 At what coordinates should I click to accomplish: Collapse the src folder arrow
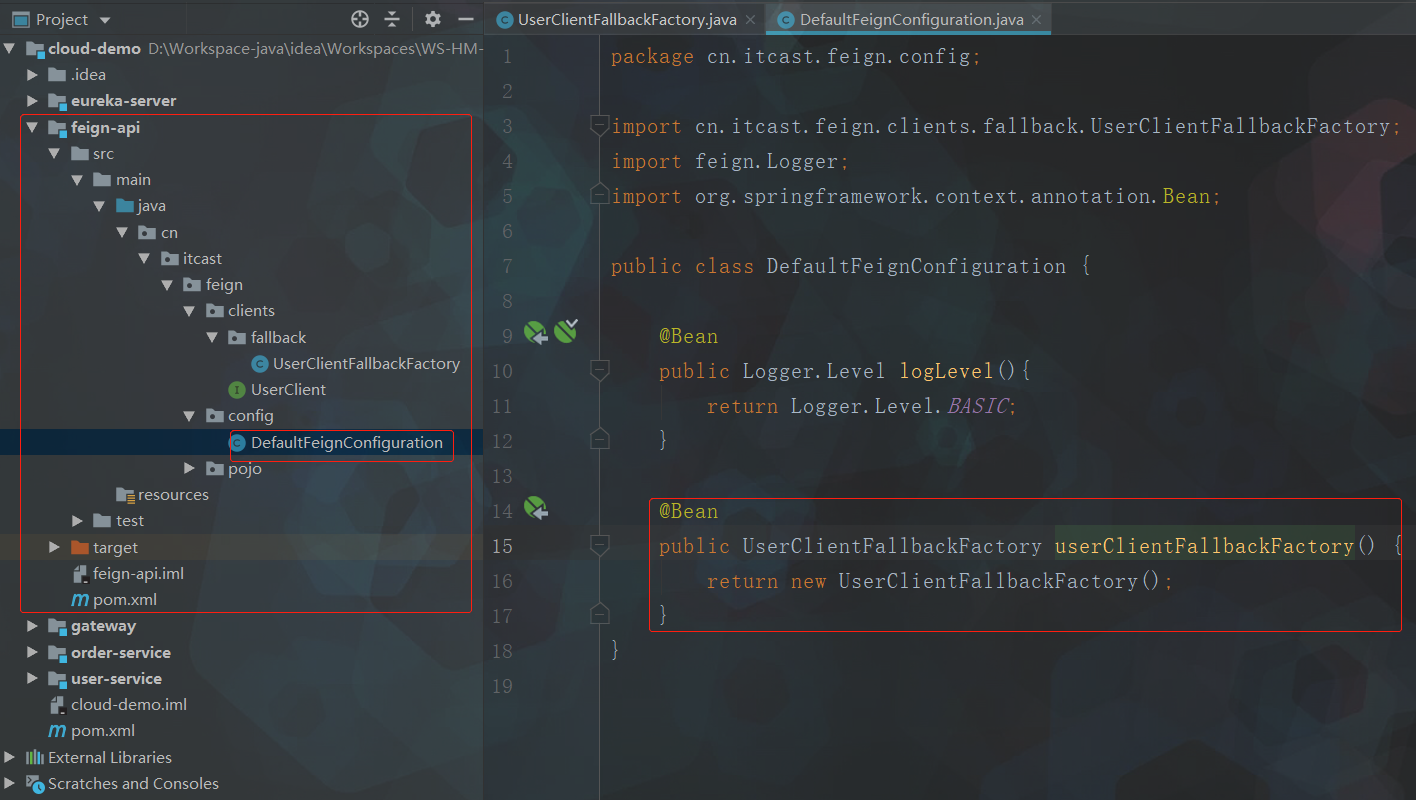(x=56, y=154)
